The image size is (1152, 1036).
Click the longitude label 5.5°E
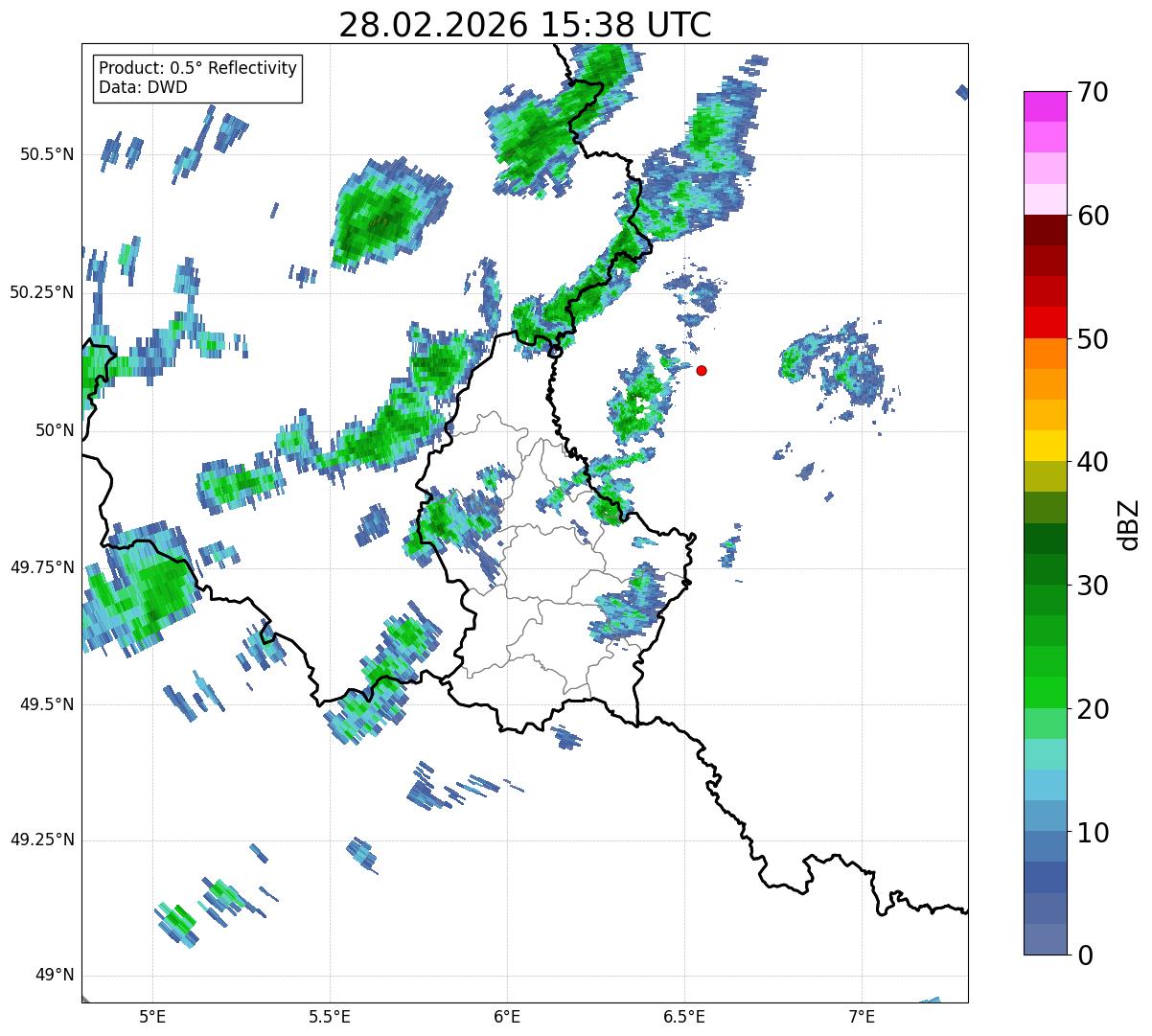pyautogui.click(x=330, y=1016)
